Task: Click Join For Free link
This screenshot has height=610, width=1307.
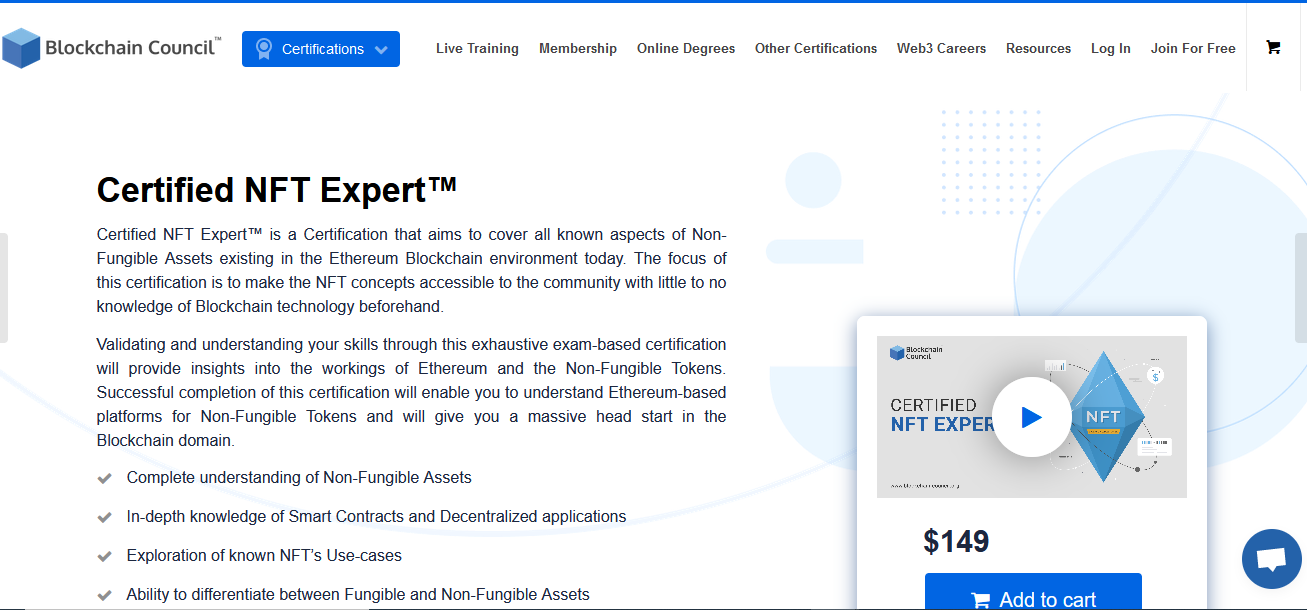Action: pos(1193,48)
